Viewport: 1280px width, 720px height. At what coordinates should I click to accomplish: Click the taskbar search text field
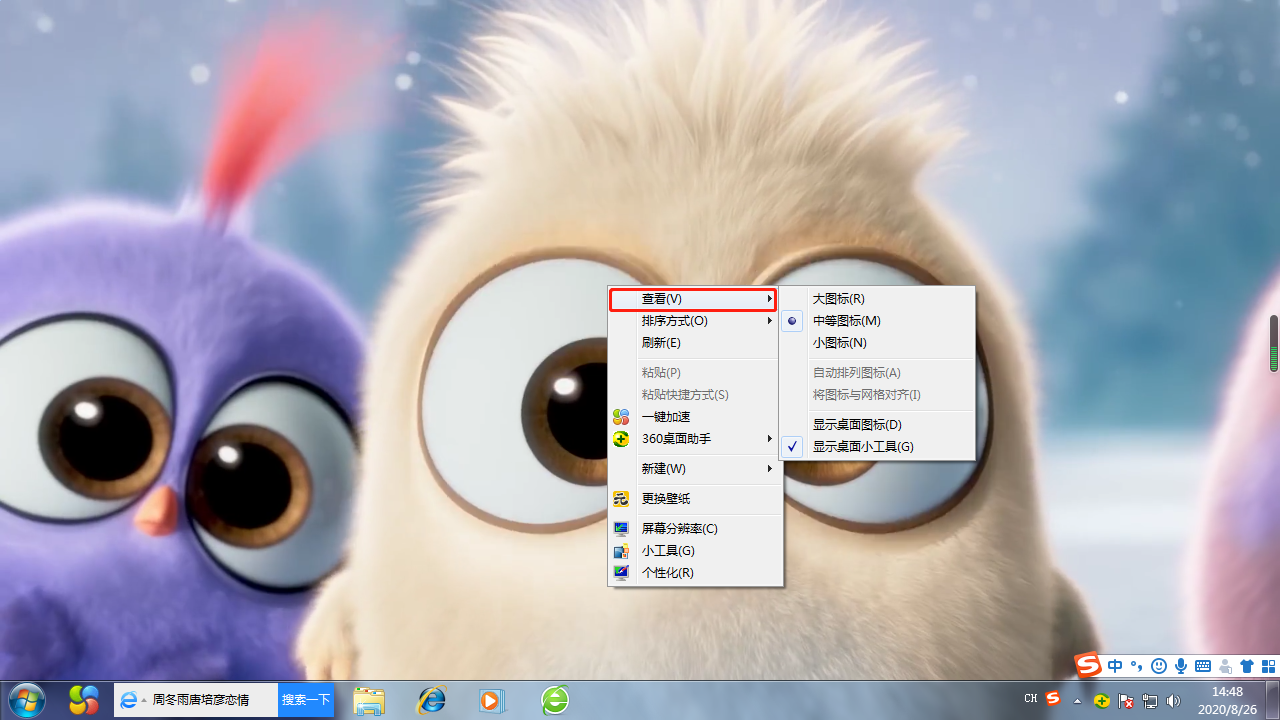[213, 701]
